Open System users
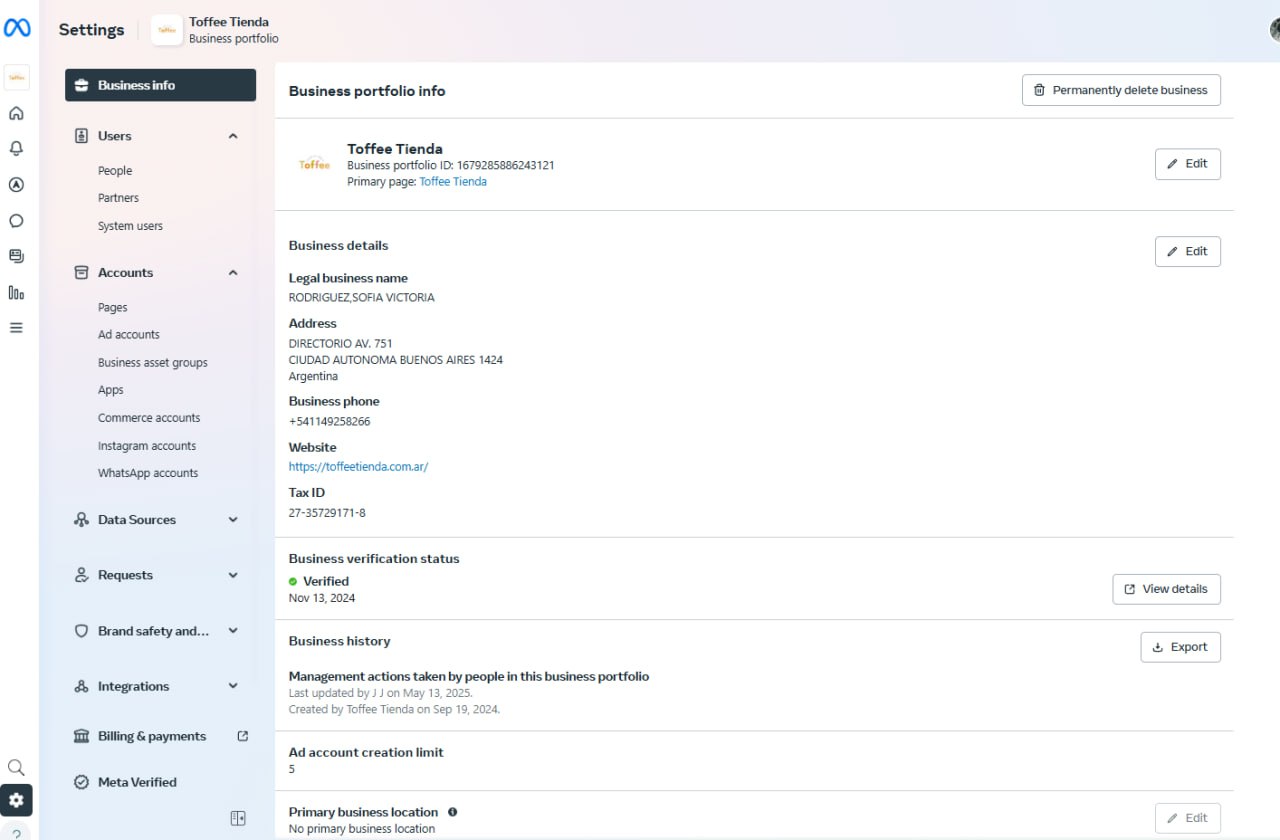 [x=130, y=226]
